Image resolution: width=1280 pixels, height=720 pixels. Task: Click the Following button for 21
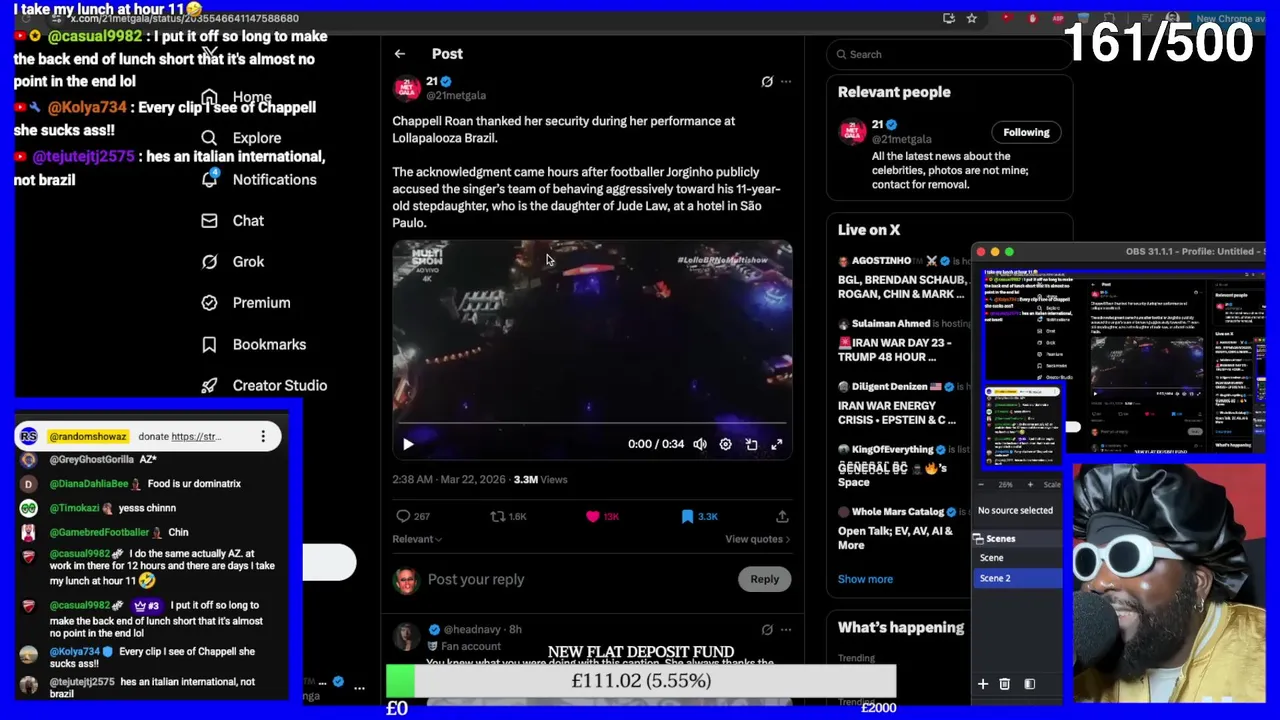point(1026,132)
